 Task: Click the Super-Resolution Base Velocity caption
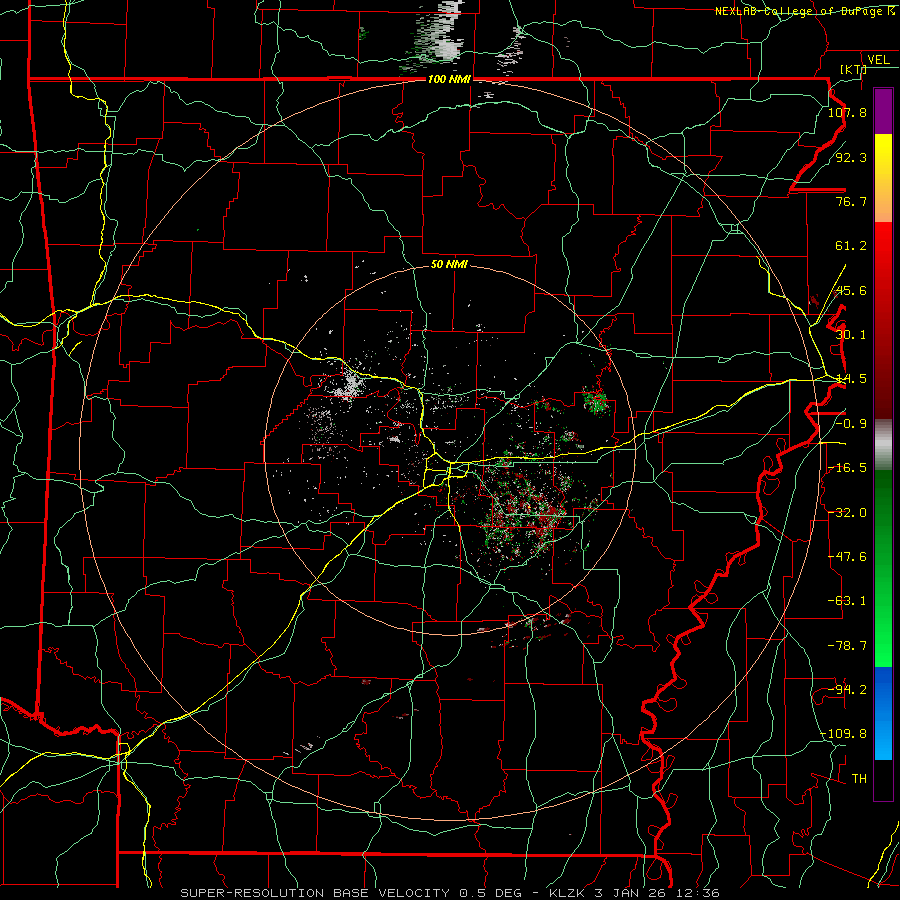[449, 893]
